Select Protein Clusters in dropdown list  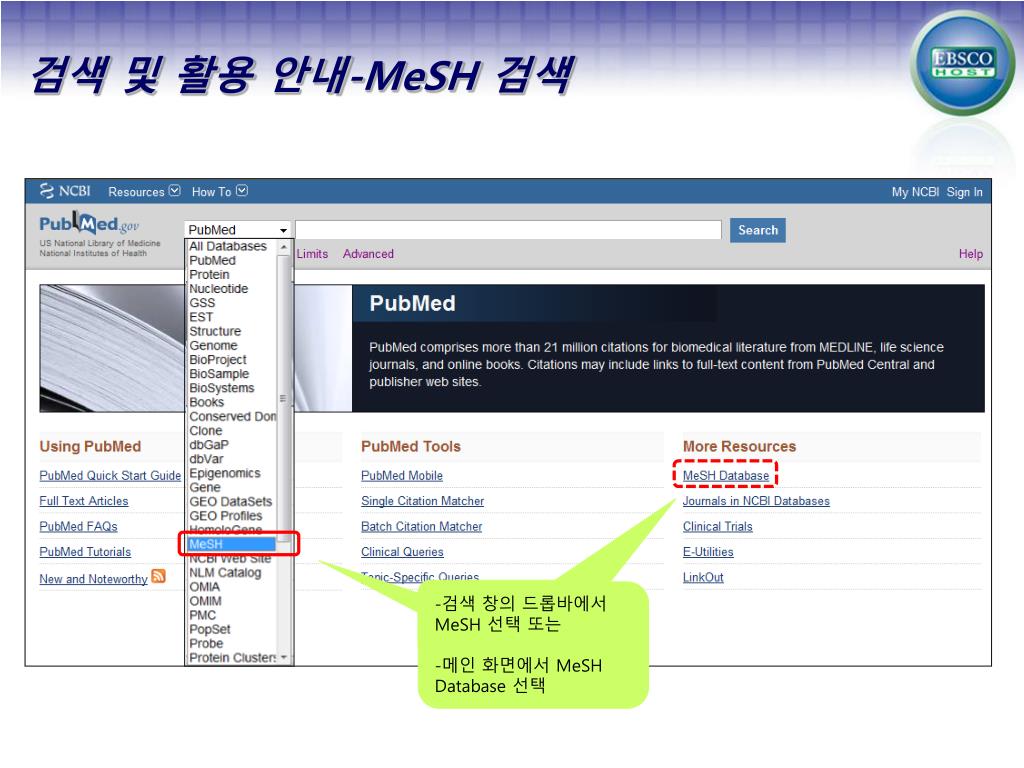click(x=232, y=658)
